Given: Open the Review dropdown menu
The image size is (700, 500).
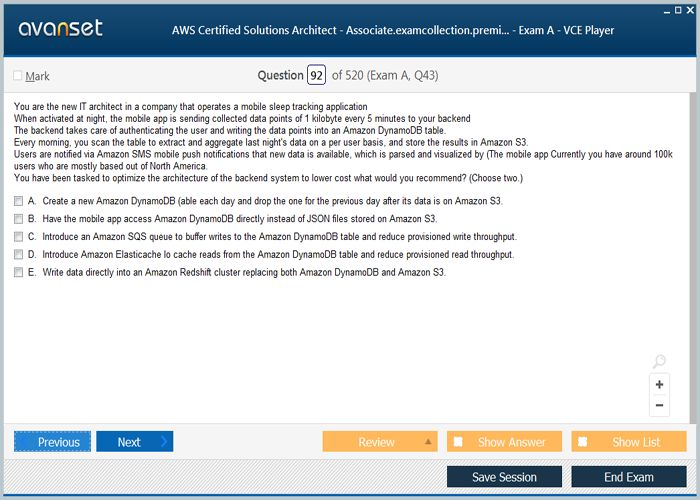Looking at the screenshot, I should pos(380,442).
